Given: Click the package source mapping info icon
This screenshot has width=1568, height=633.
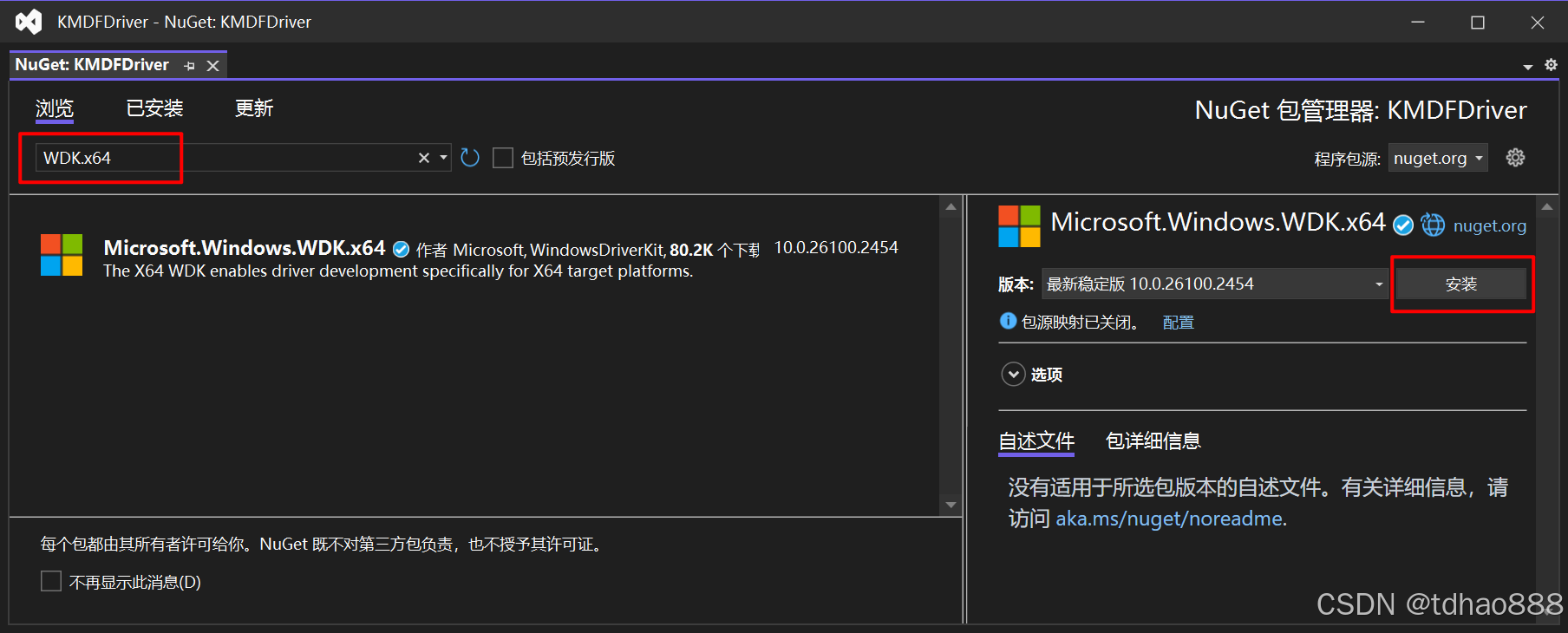Looking at the screenshot, I should point(1008,321).
